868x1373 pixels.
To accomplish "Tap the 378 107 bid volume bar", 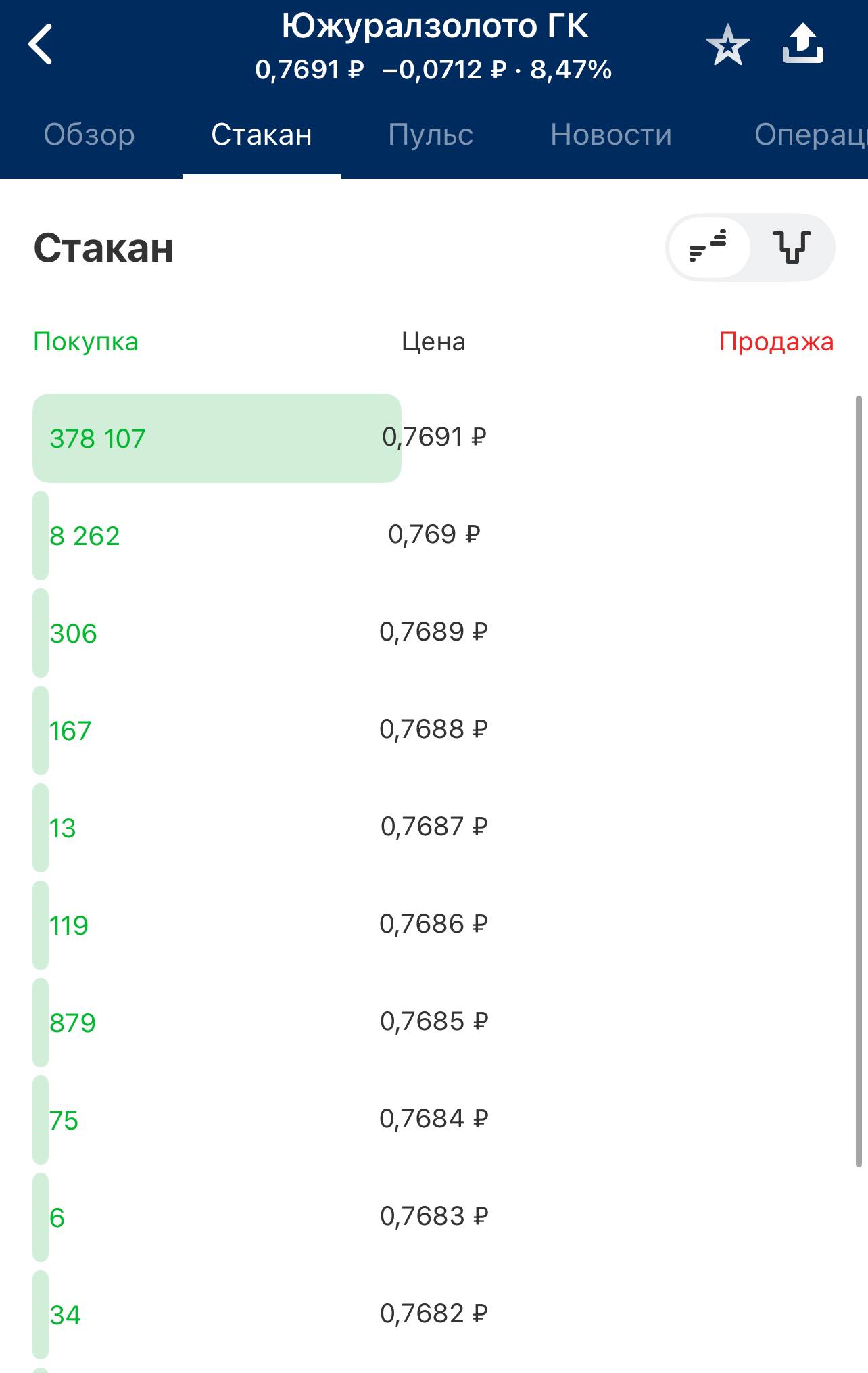I will point(216,438).
